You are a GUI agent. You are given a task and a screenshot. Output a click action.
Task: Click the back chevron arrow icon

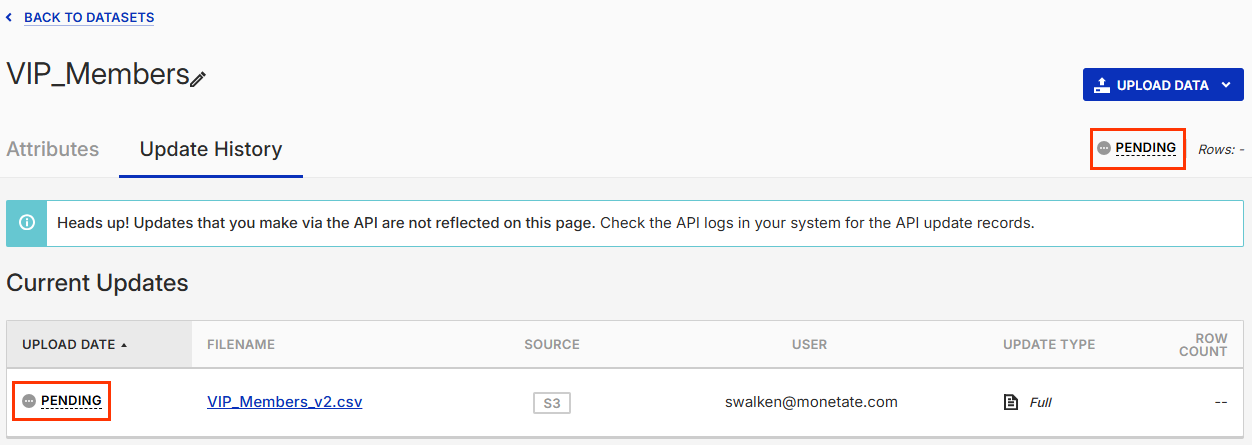[9, 18]
